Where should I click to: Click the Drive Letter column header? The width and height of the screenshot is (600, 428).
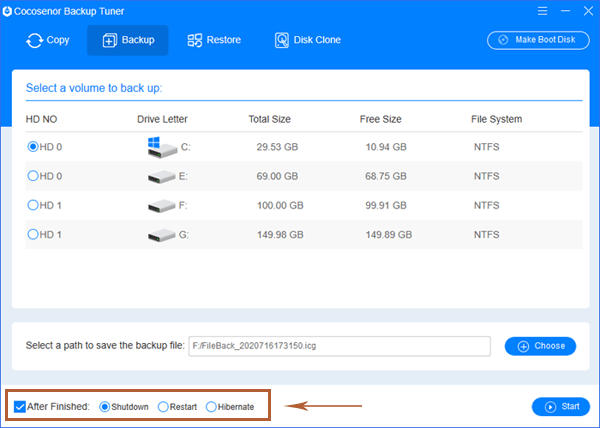(x=162, y=119)
